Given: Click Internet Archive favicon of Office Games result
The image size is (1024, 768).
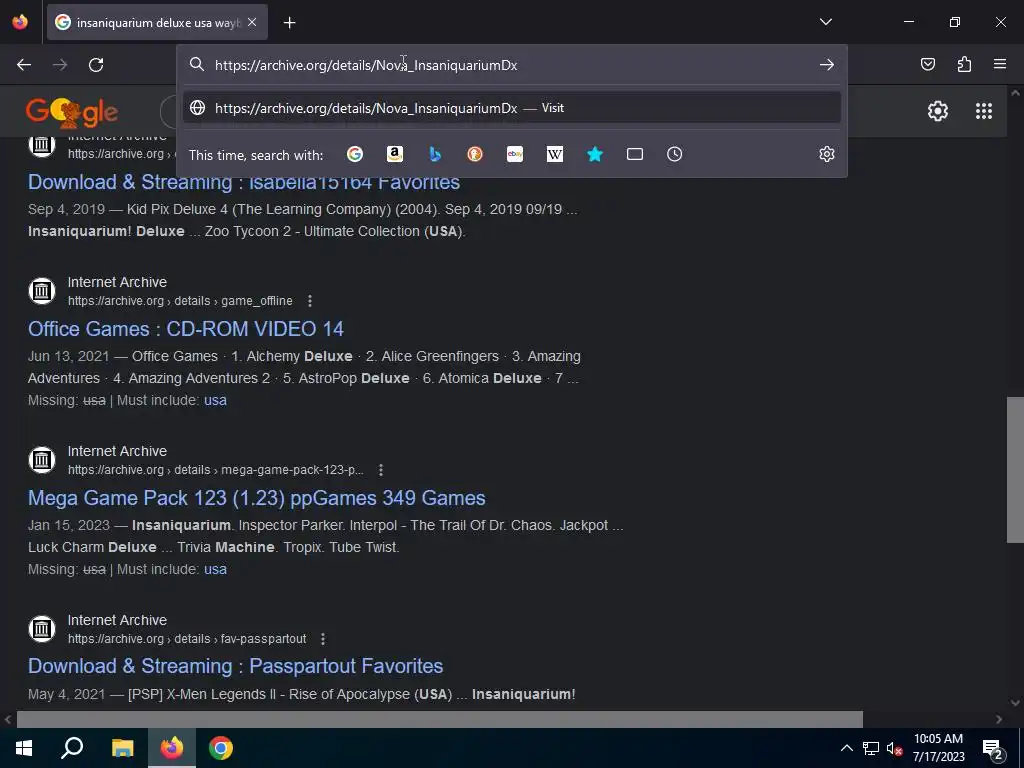Looking at the screenshot, I should point(42,291).
